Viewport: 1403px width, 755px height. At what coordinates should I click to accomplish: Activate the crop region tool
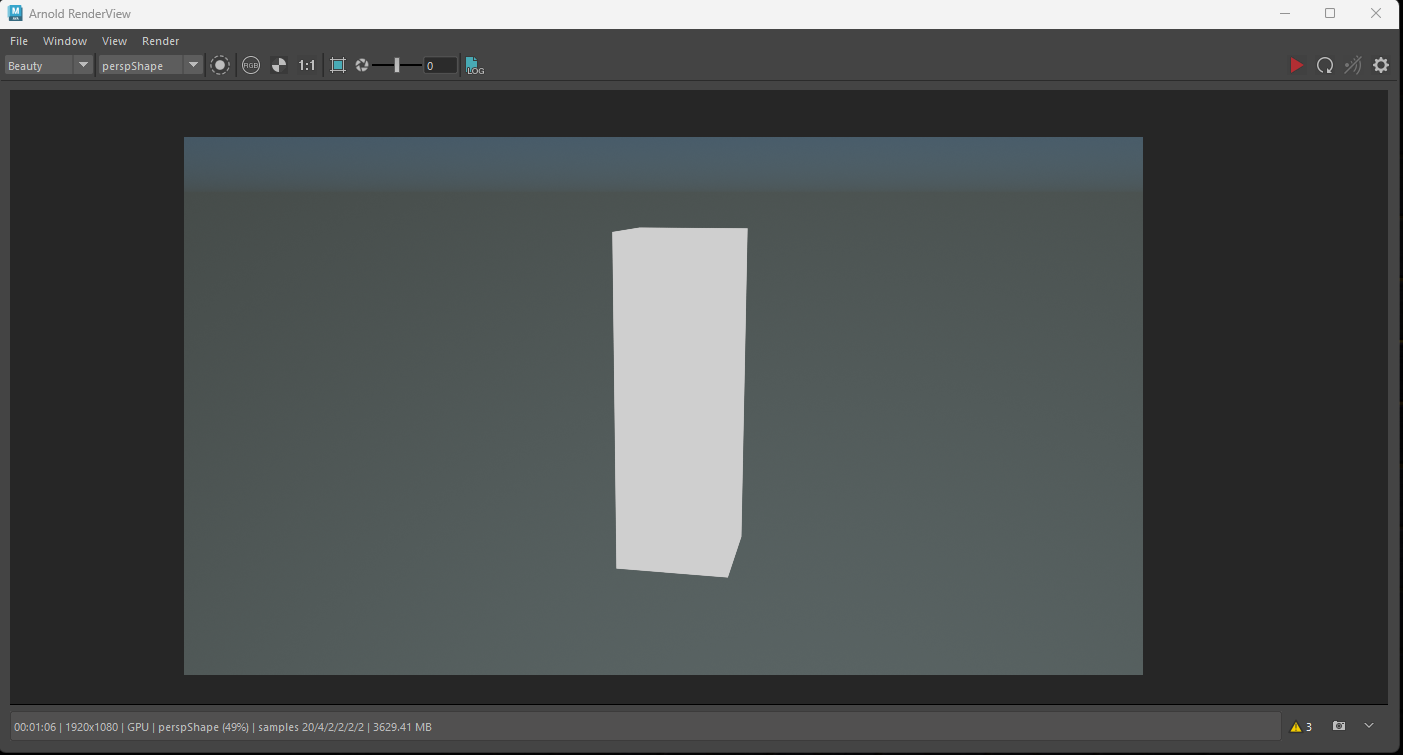[x=337, y=64]
